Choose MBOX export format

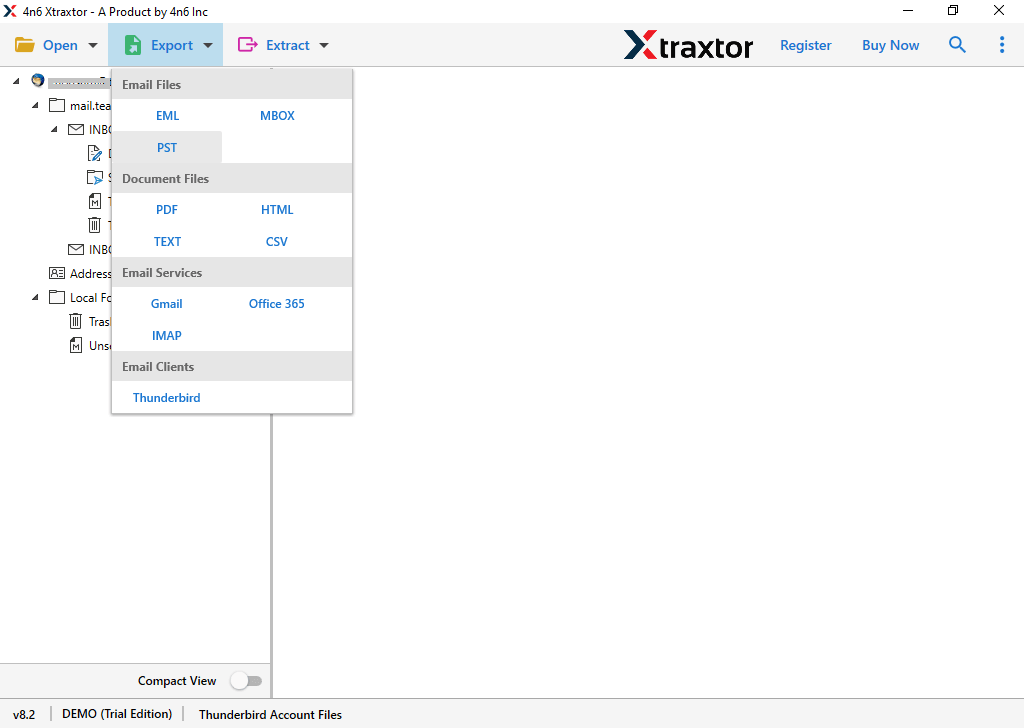click(x=277, y=116)
